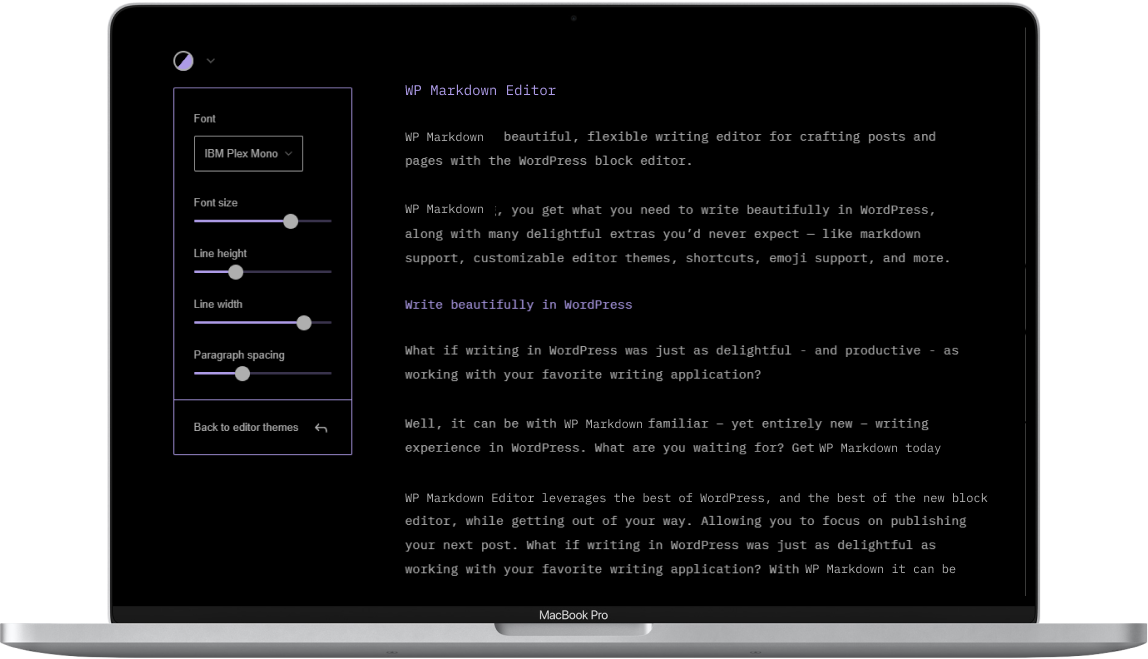Image resolution: width=1148 pixels, height=659 pixels.
Task: Click the Font label
Action: [204, 119]
